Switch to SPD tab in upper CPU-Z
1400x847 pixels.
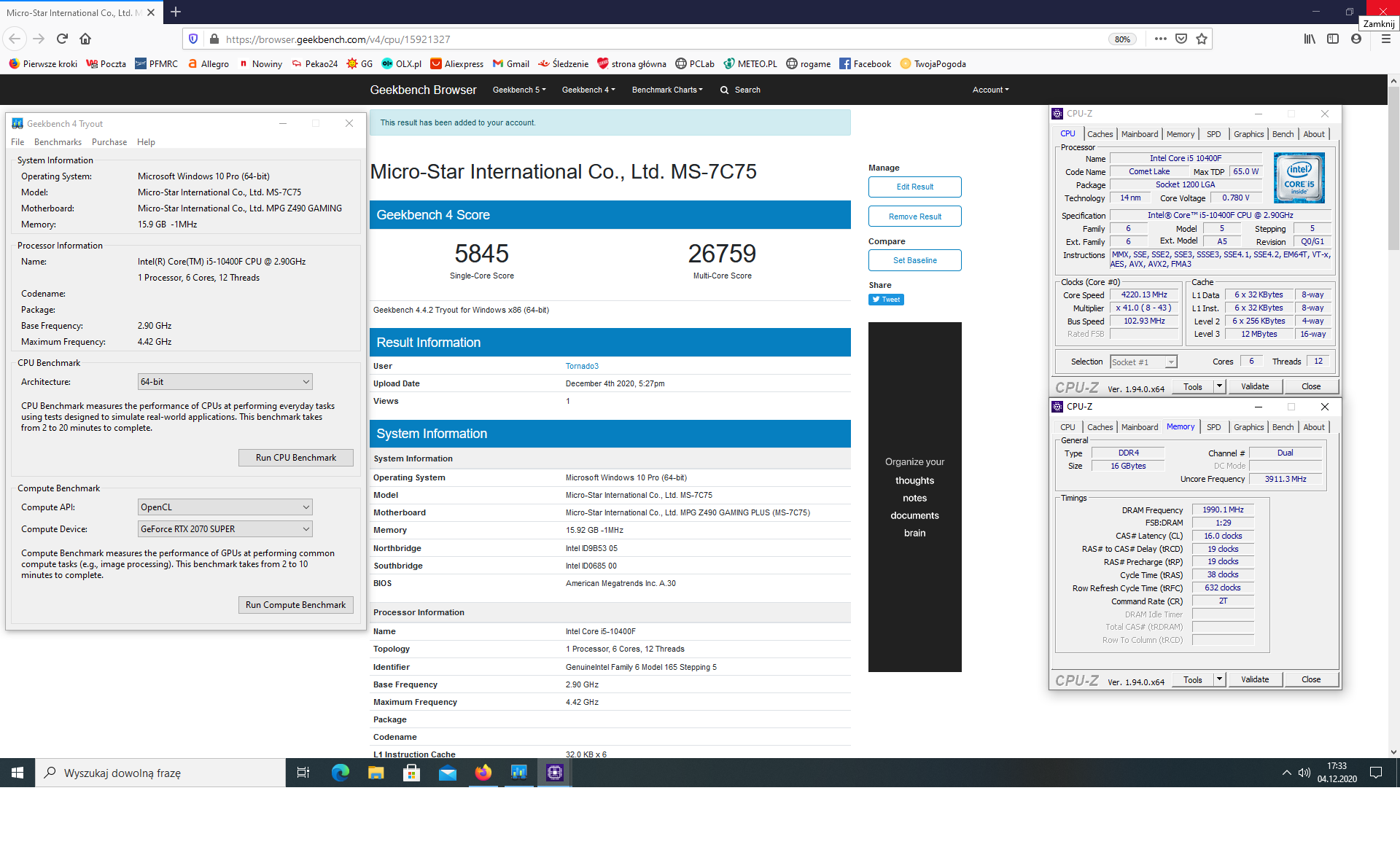(x=1213, y=134)
